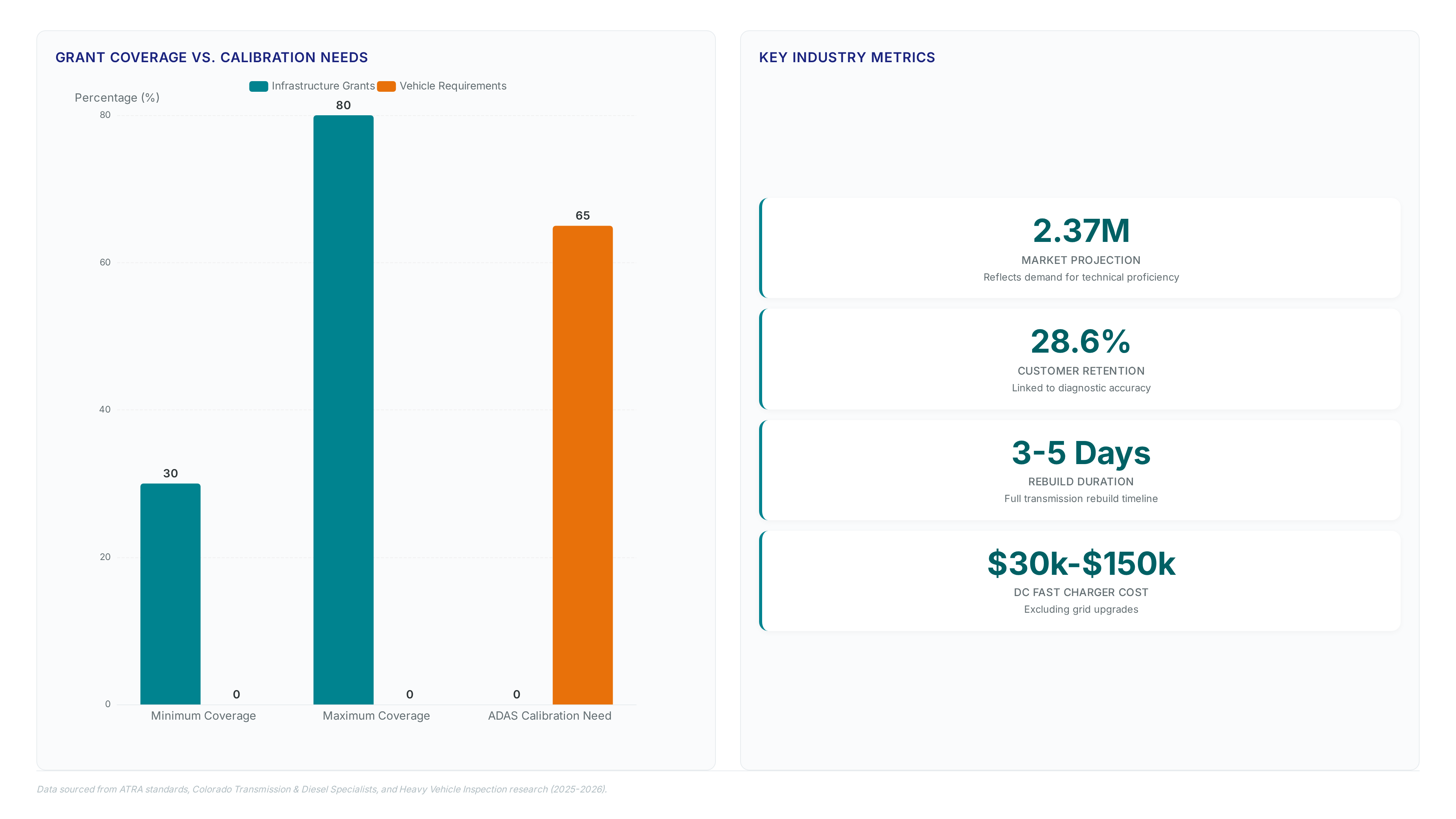Click the 'Percentage (%)' axis title
This screenshot has height=819, width=1456.
click(117, 98)
